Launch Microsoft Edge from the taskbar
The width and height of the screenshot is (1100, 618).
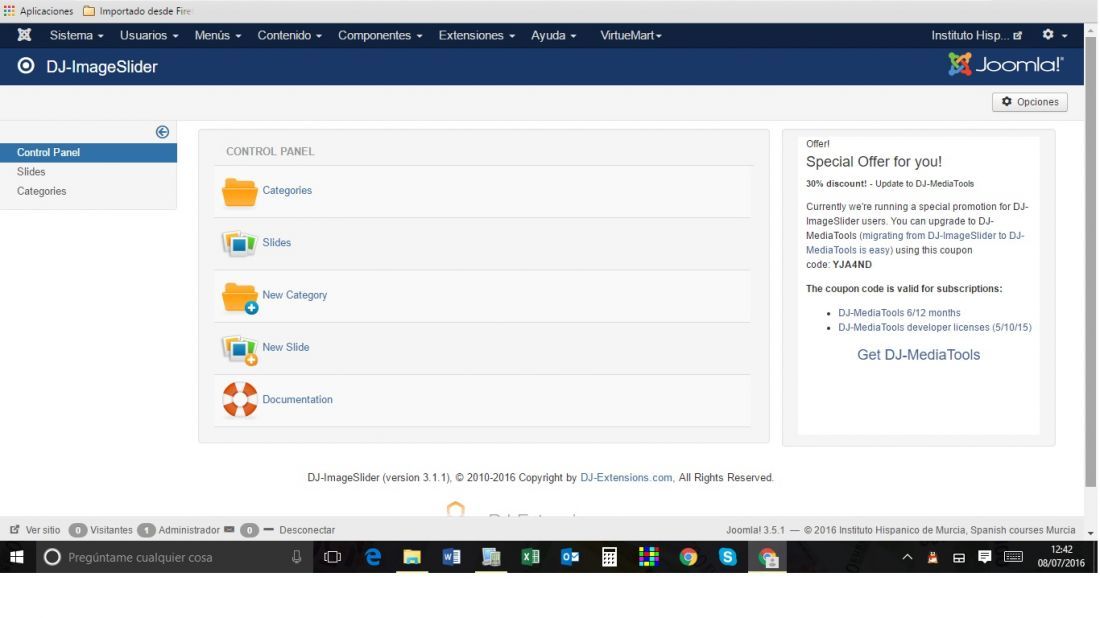(x=373, y=557)
